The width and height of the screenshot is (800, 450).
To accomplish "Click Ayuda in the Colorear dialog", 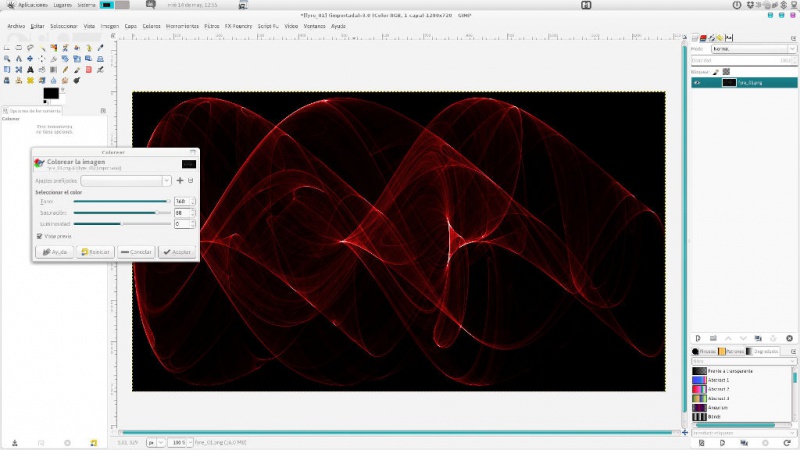I will click(x=55, y=252).
